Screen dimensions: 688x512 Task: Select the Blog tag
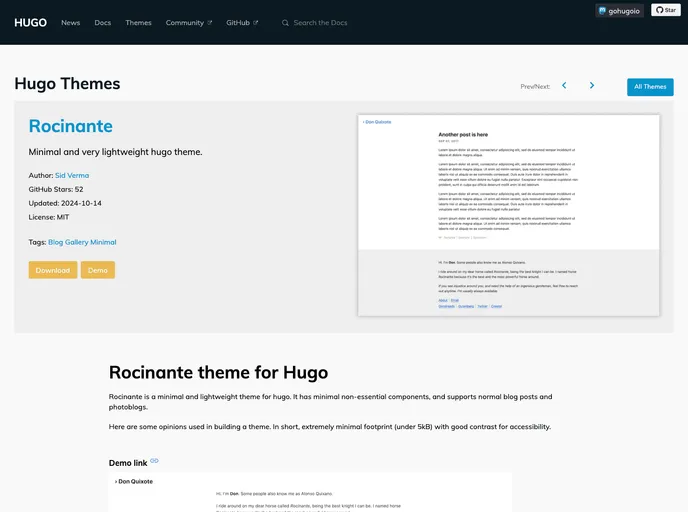[x=55, y=242]
